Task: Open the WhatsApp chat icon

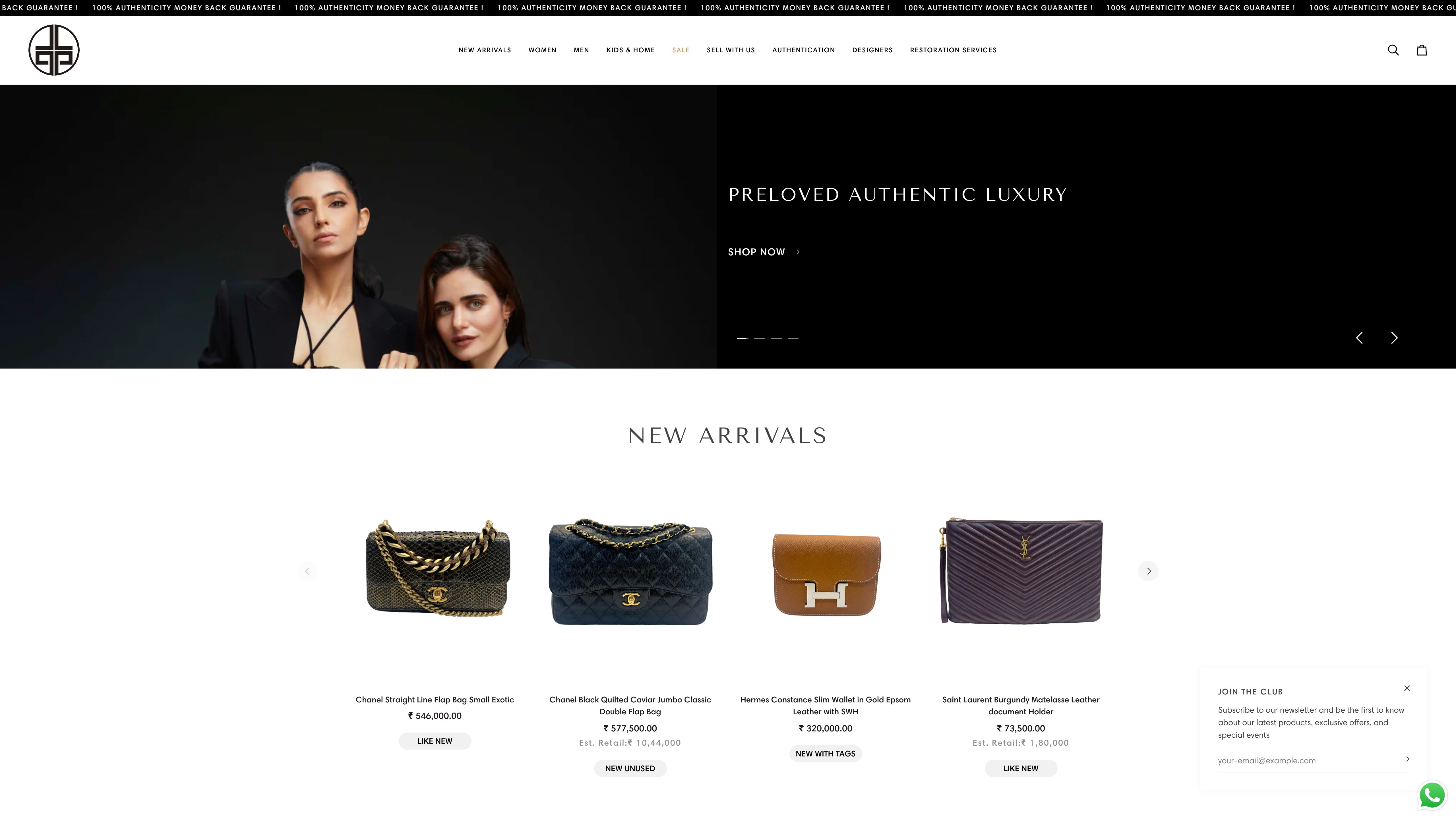Action: pos(1432,795)
